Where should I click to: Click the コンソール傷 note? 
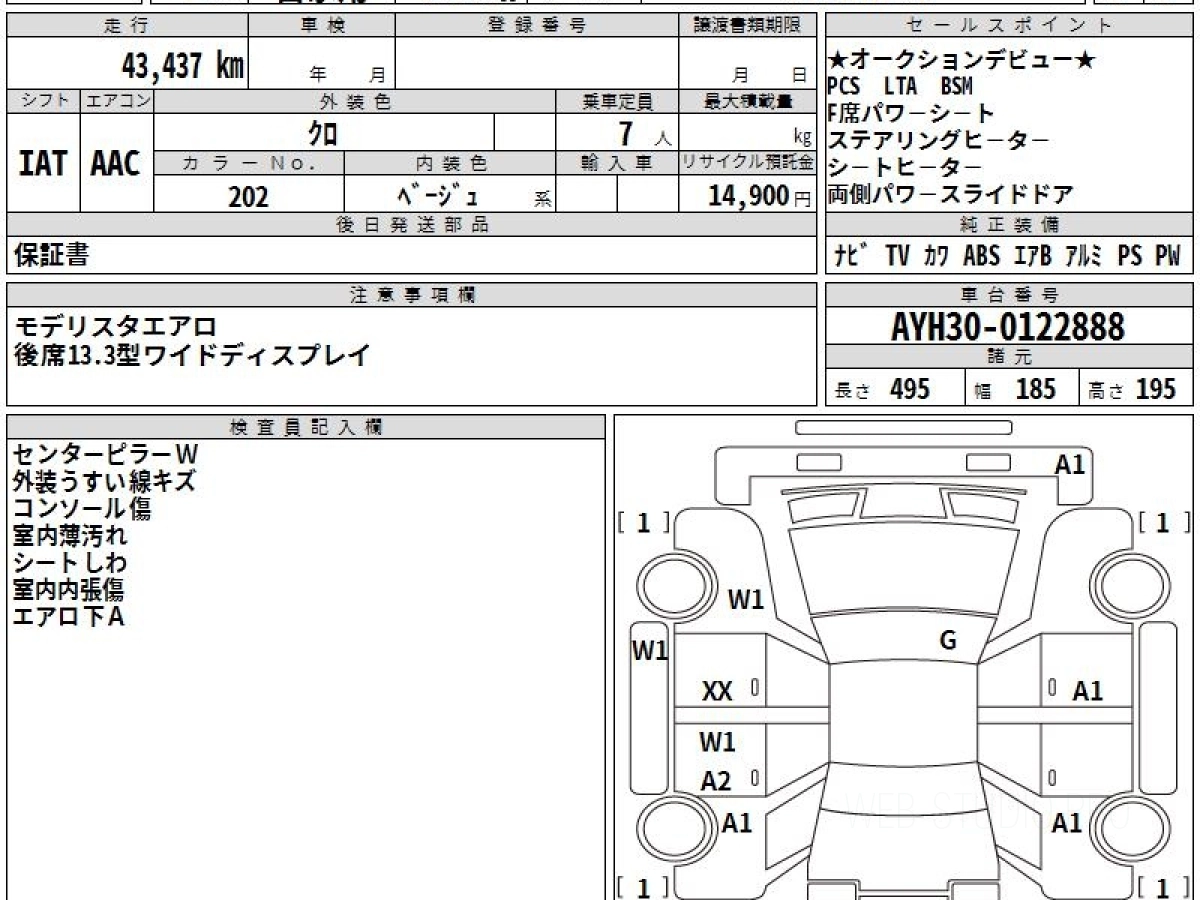(82, 509)
